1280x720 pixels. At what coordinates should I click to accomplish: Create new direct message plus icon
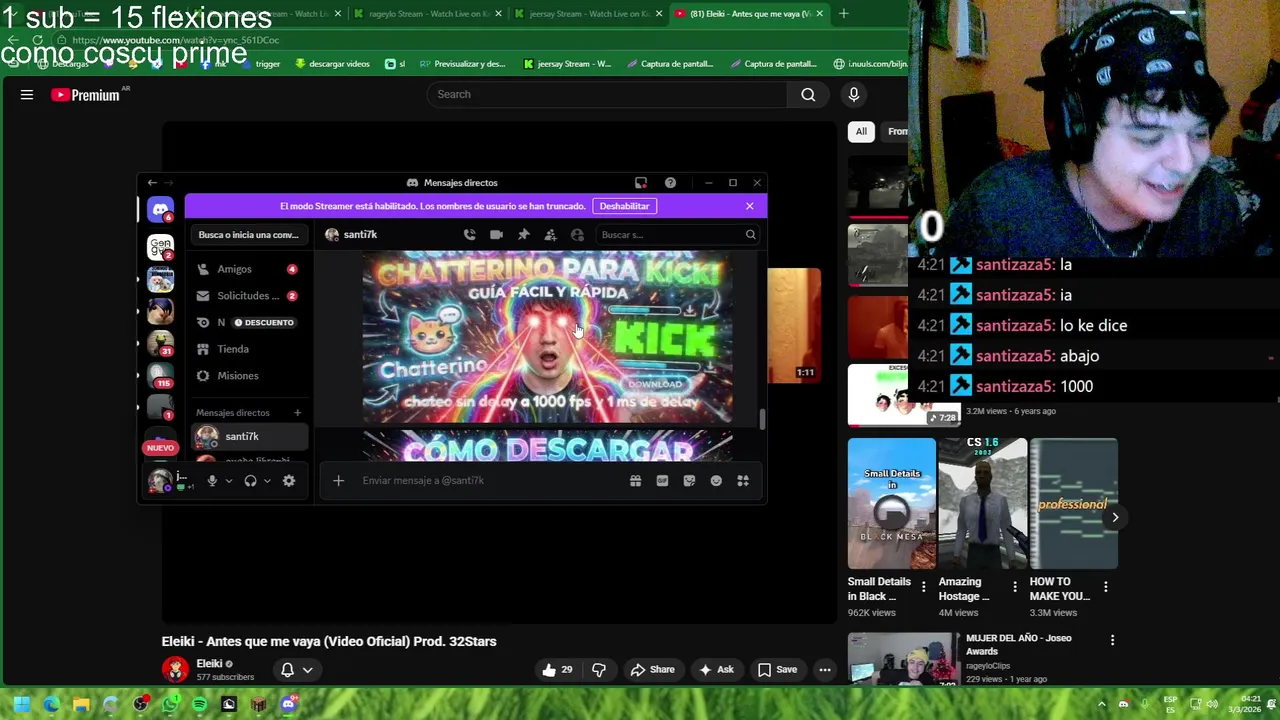pos(297,413)
